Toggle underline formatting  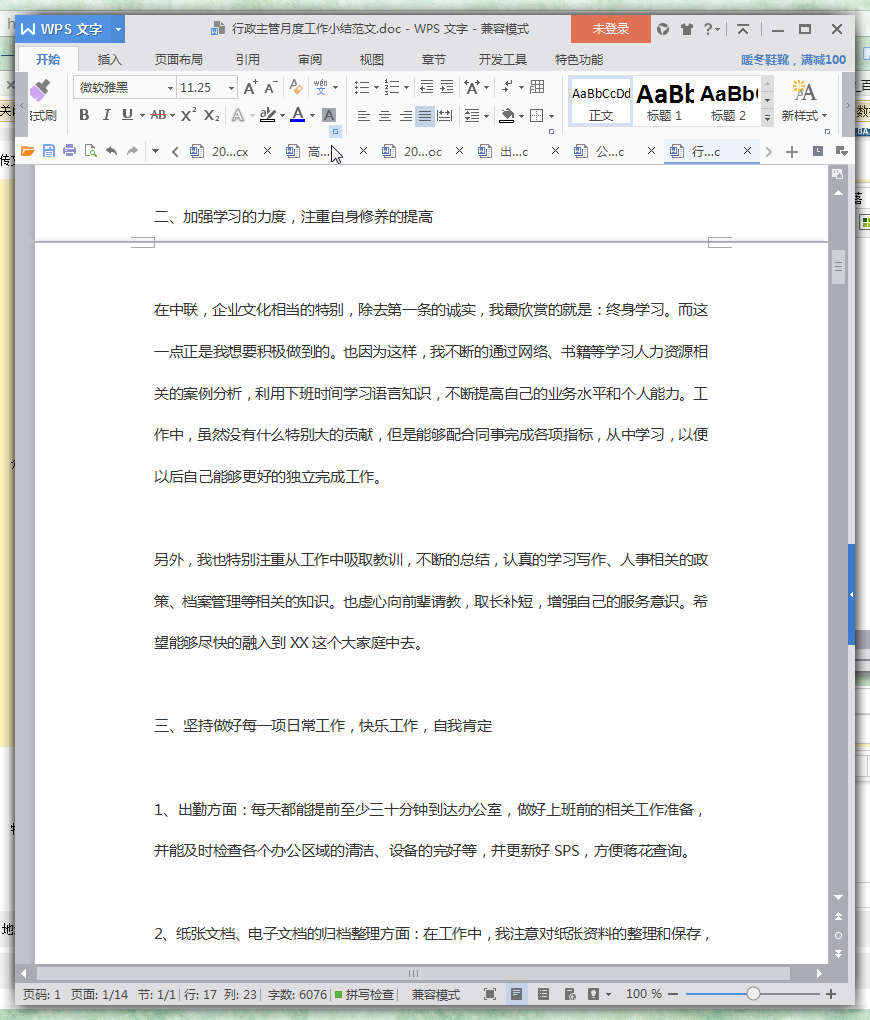(x=127, y=115)
